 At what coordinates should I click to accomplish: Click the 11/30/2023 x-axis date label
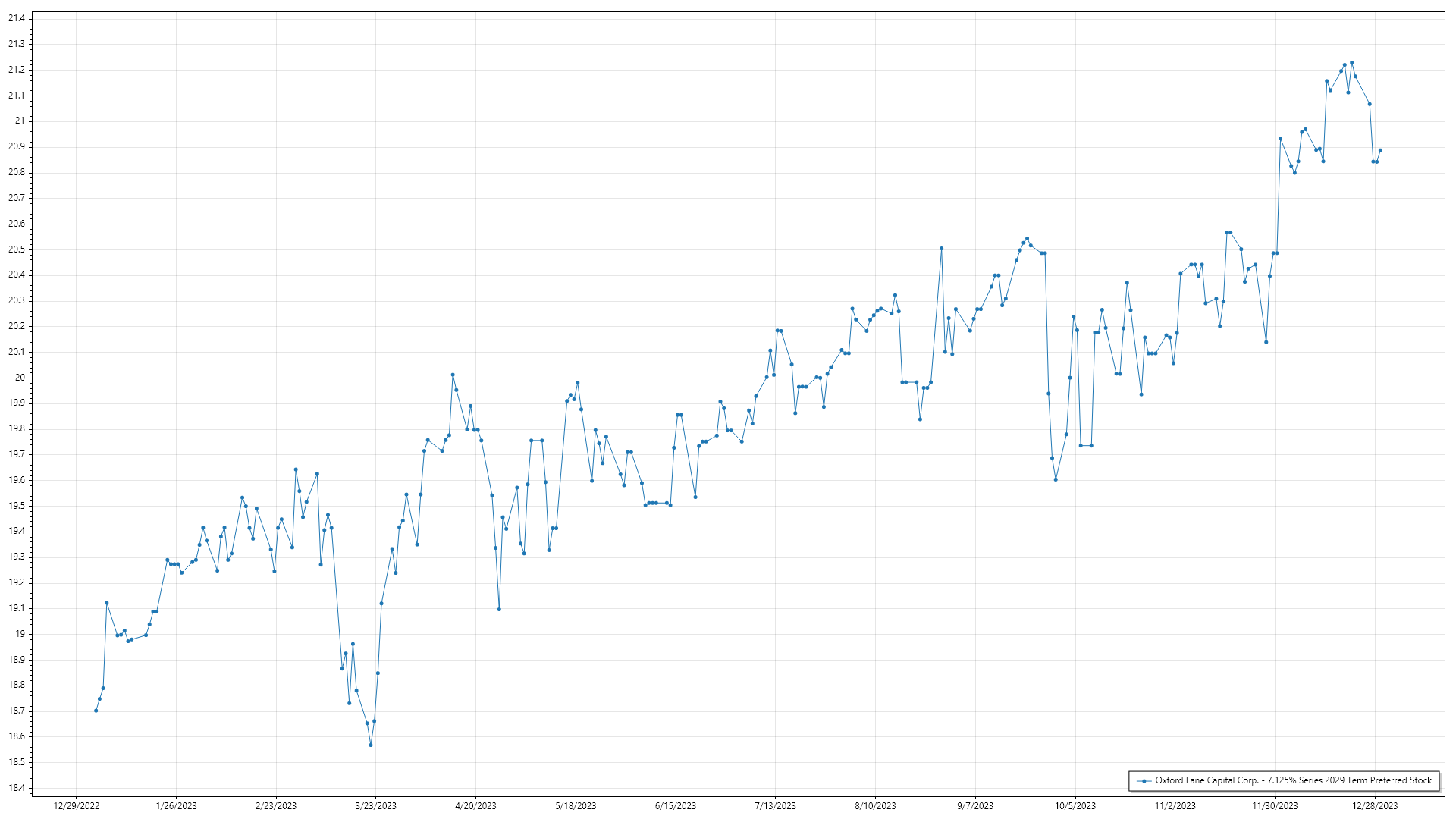1275,806
